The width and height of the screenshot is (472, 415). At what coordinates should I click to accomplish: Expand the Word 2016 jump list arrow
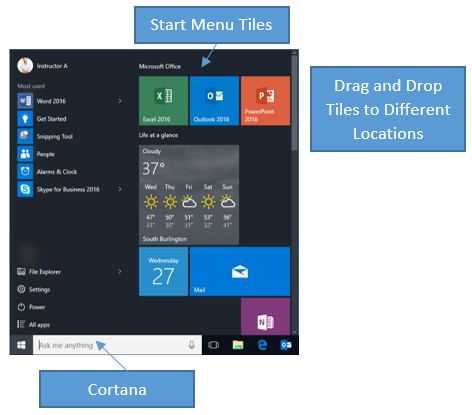[x=120, y=101]
